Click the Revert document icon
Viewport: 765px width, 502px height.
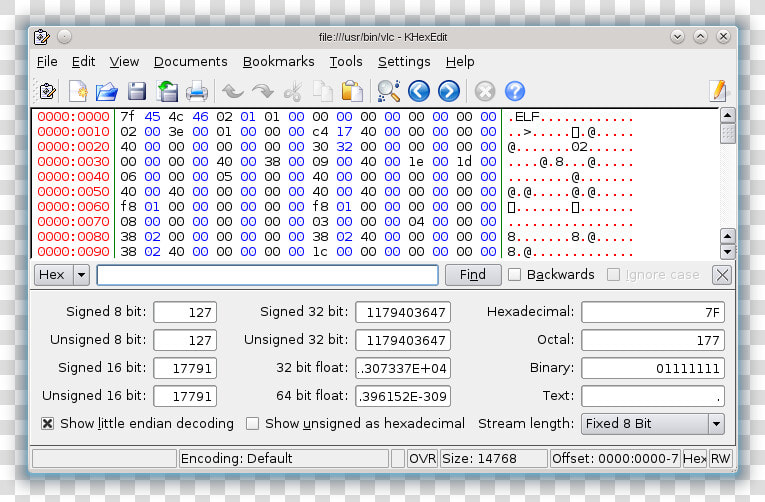coord(167,91)
